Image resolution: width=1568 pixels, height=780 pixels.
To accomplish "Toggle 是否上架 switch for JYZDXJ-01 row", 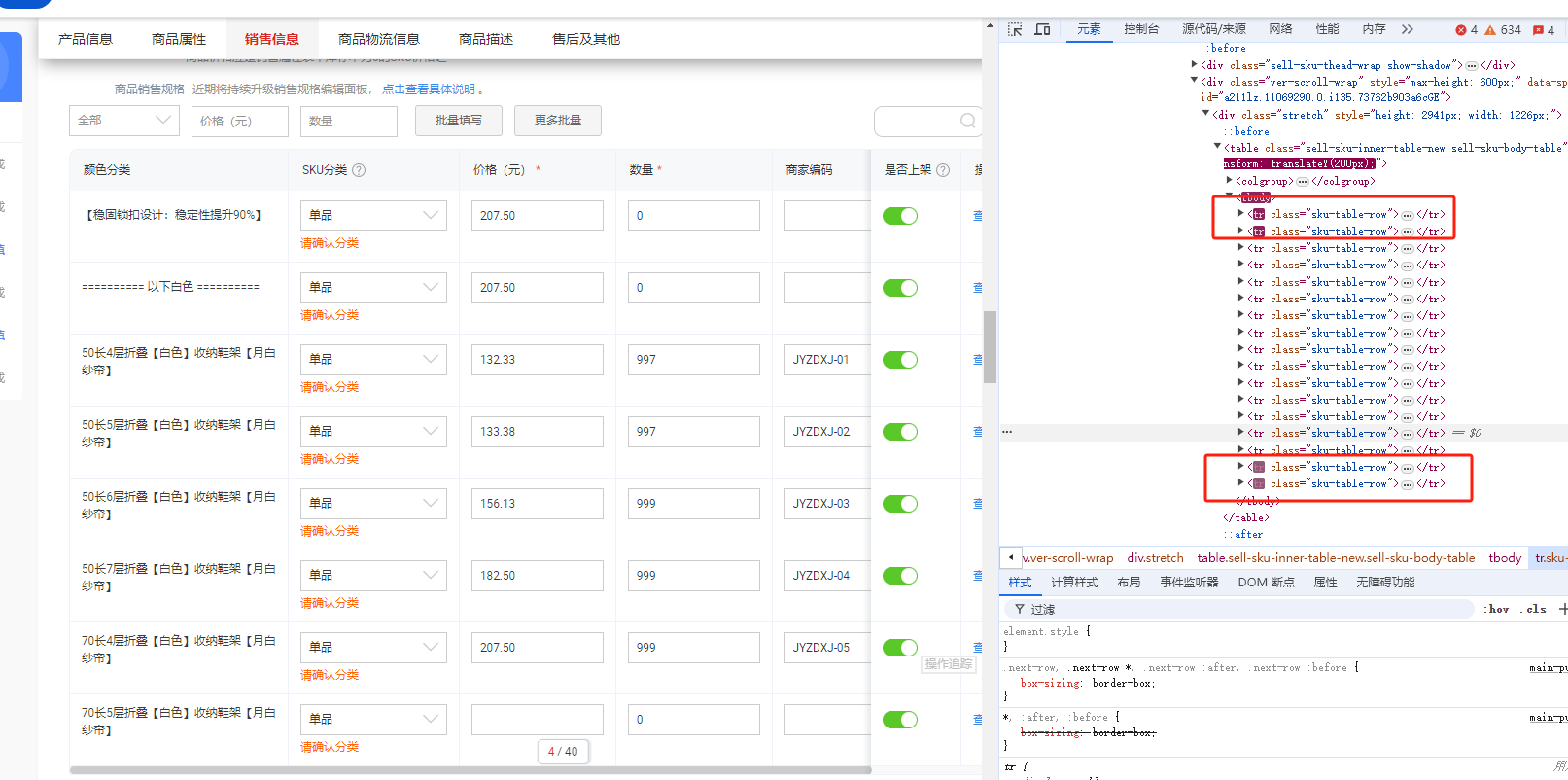I will click(x=900, y=360).
